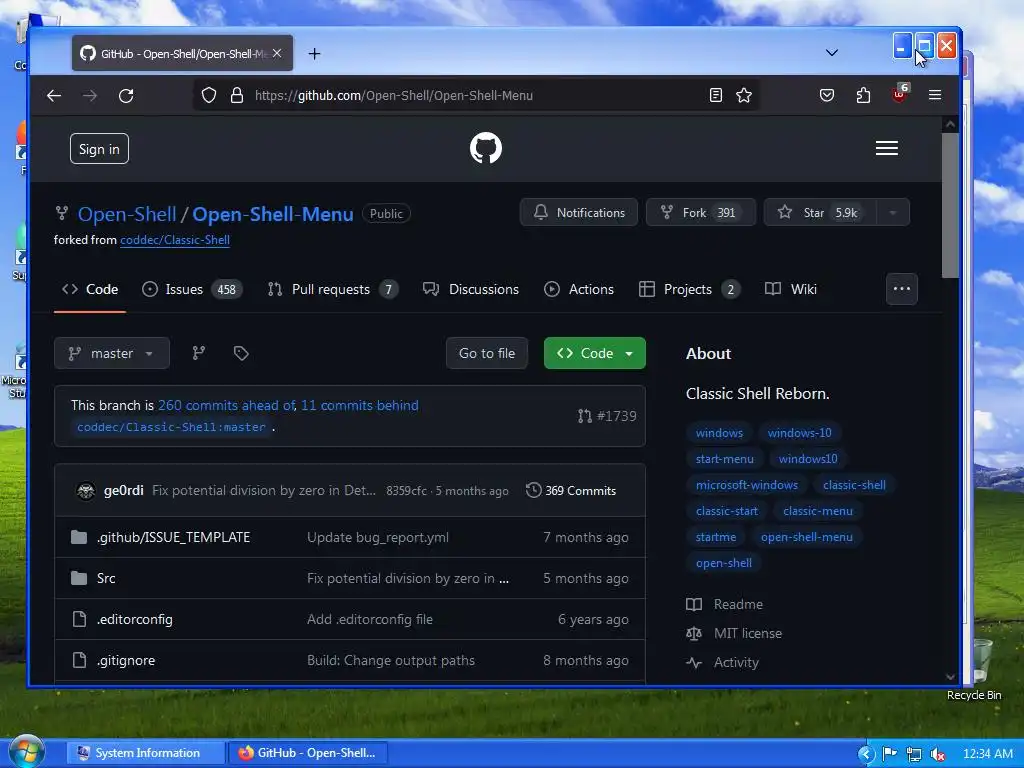Open the Wiki tab
The image size is (1024, 768).
tap(791, 289)
